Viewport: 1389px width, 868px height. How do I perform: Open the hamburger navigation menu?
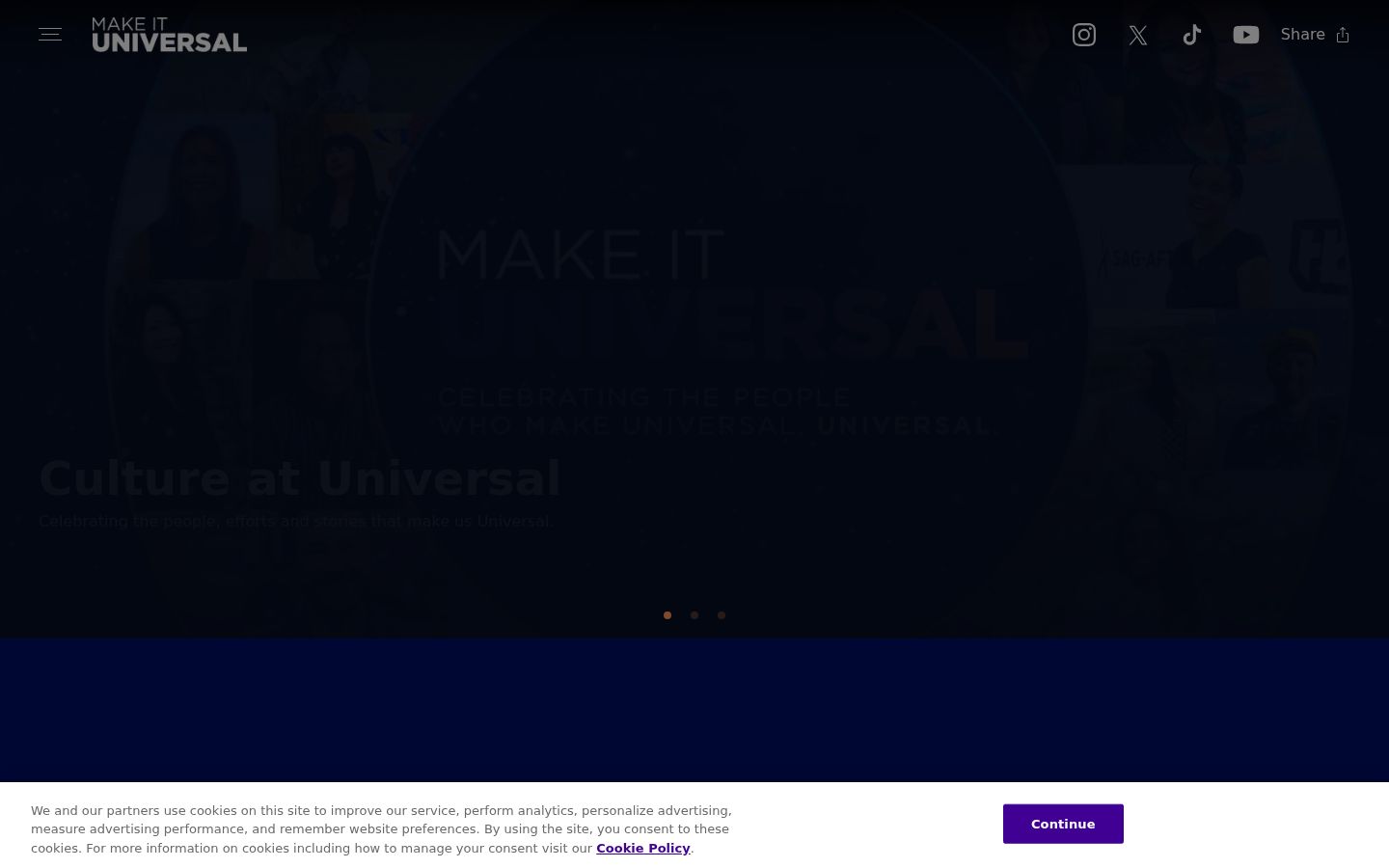tap(50, 35)
